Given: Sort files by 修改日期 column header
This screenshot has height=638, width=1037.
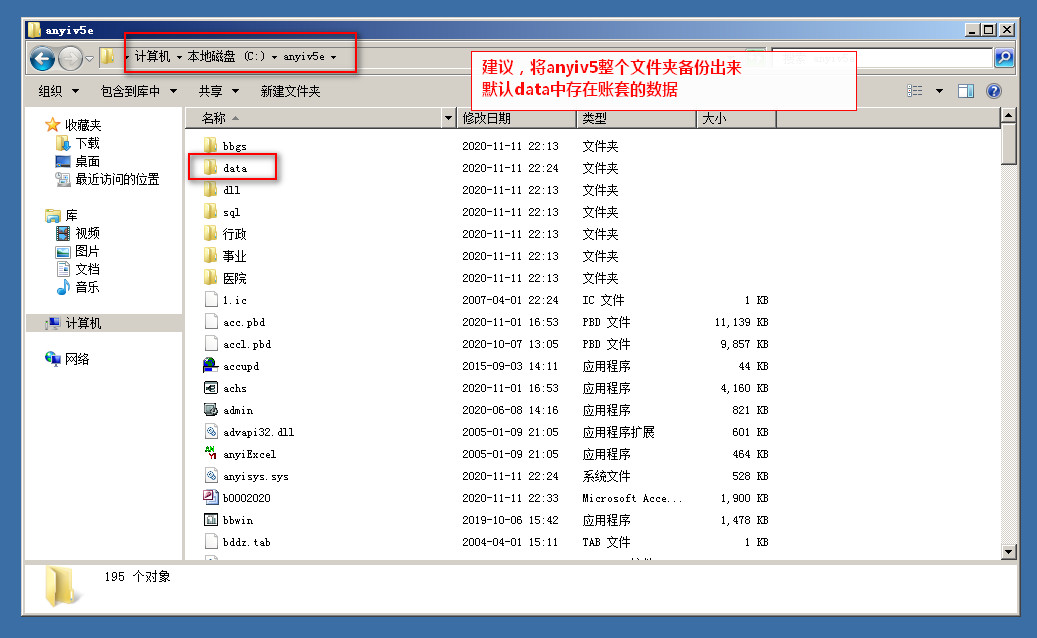Looking at the screenshot, I should (x=487, y=118).
